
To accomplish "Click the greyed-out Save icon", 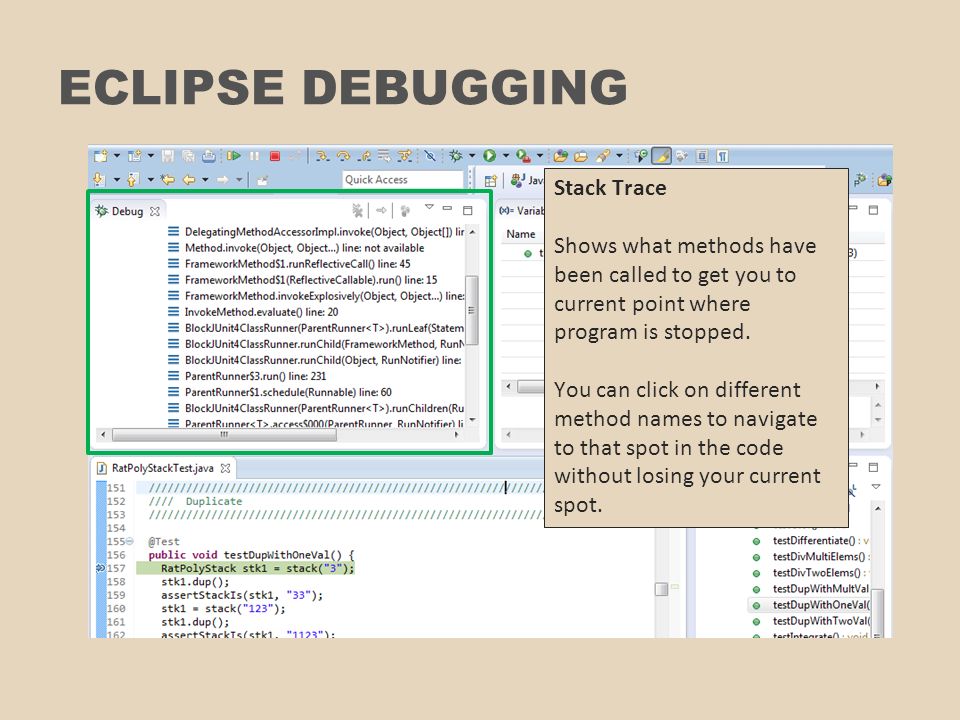I will tap(168, 156).
